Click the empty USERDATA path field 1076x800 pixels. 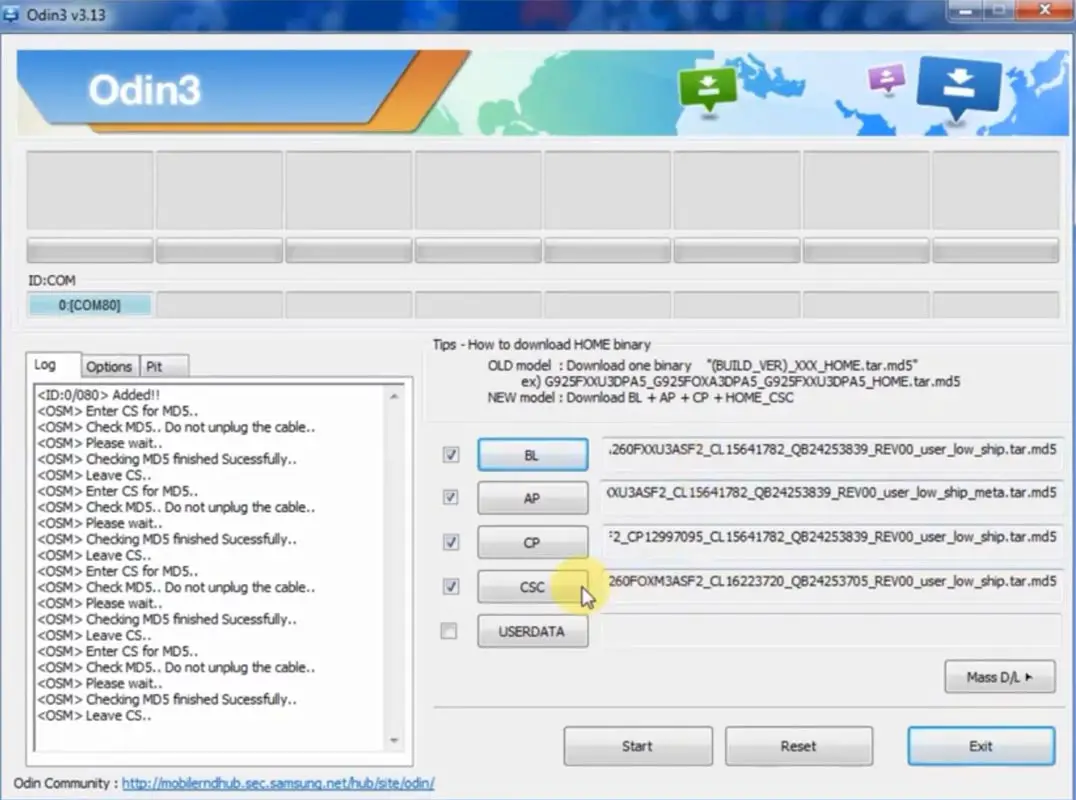832,629
